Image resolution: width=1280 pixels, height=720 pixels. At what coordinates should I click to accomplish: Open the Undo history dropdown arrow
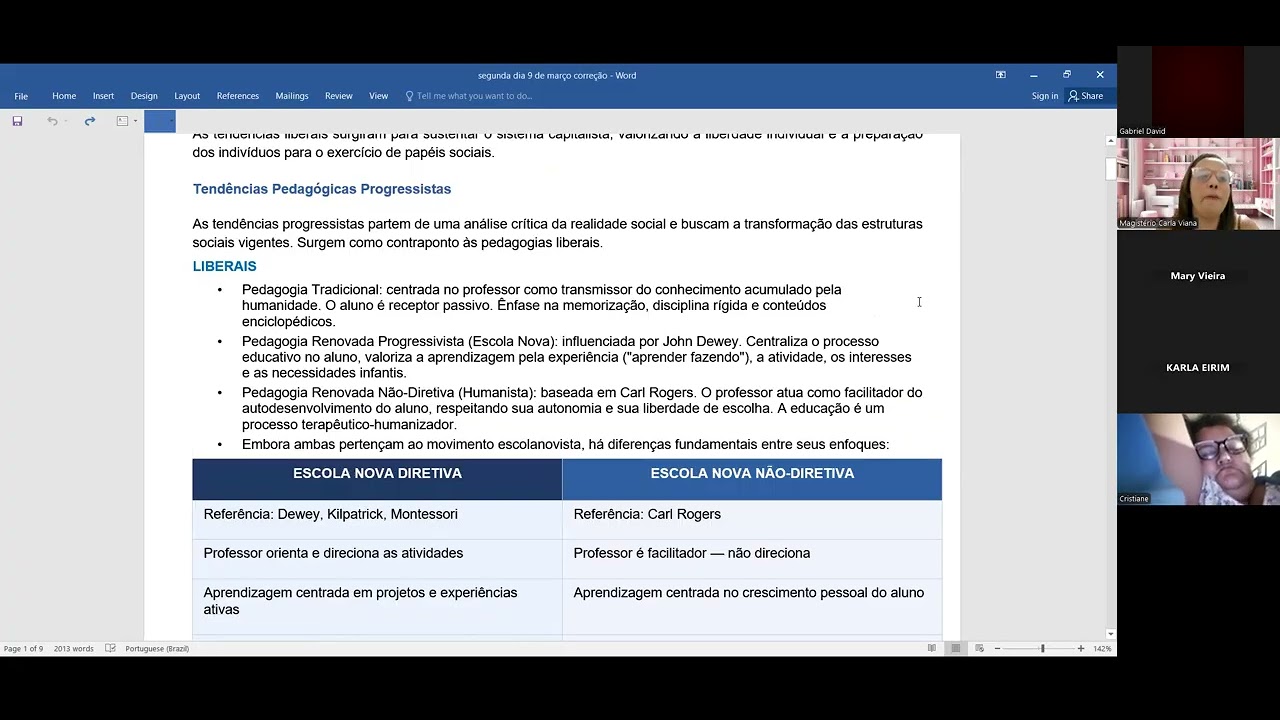(x=66, y=121)
